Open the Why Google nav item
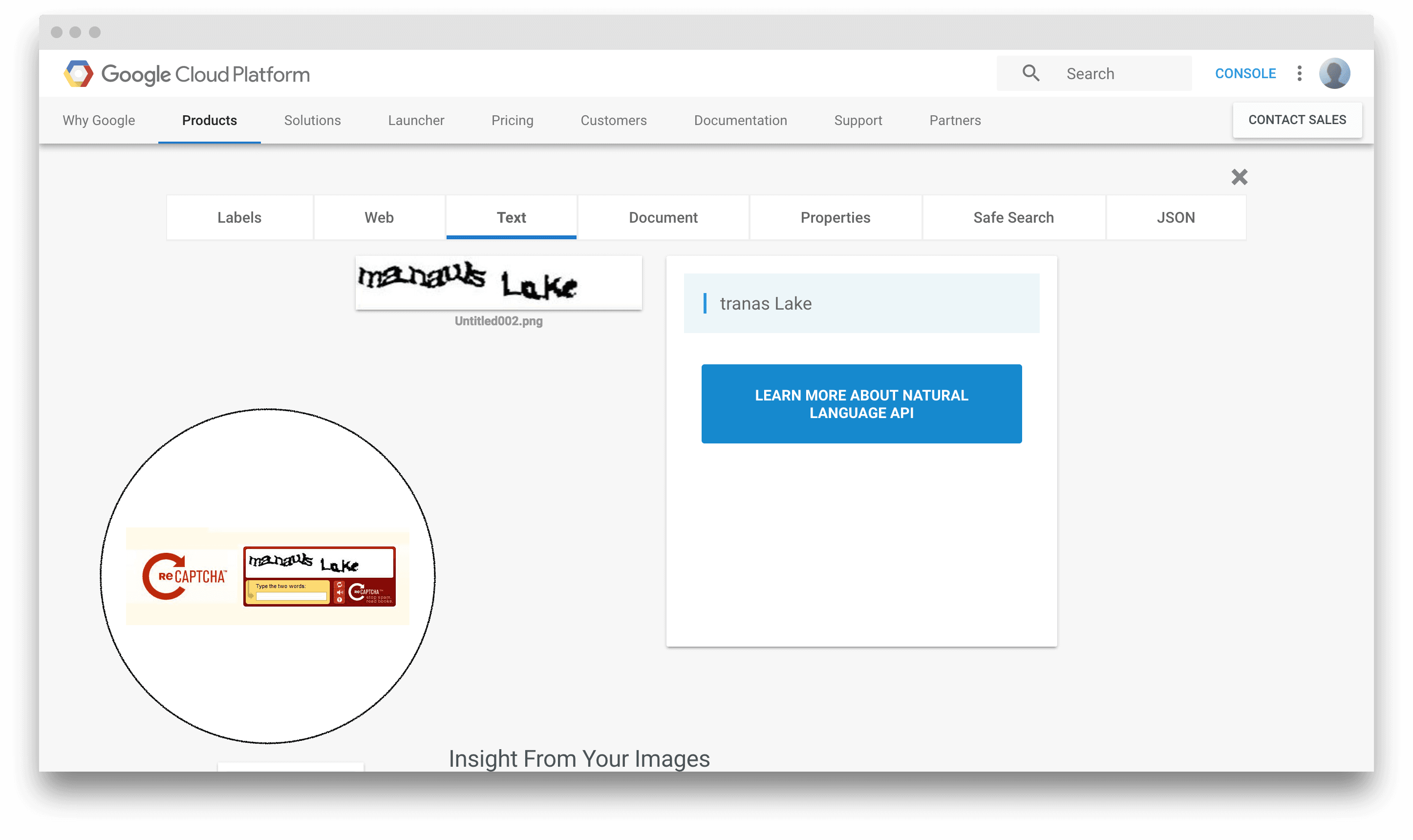Viewport: 1413px width, 840px height. pos(99,120)
